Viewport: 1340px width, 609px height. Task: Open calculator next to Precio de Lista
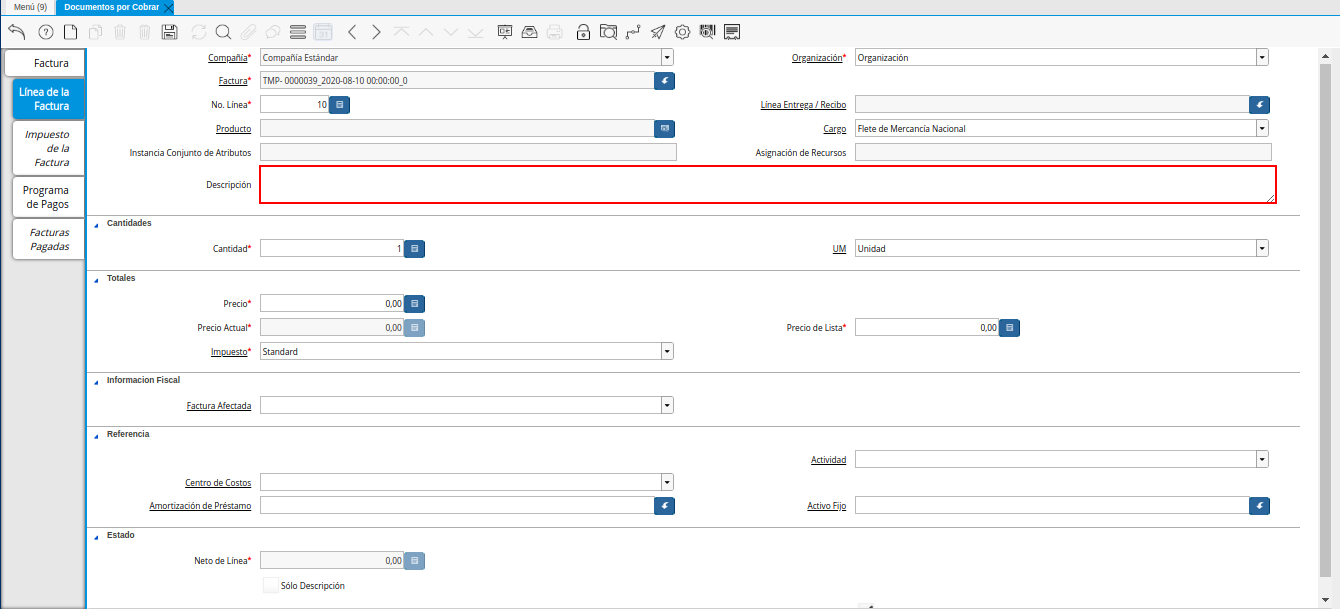1010,327
